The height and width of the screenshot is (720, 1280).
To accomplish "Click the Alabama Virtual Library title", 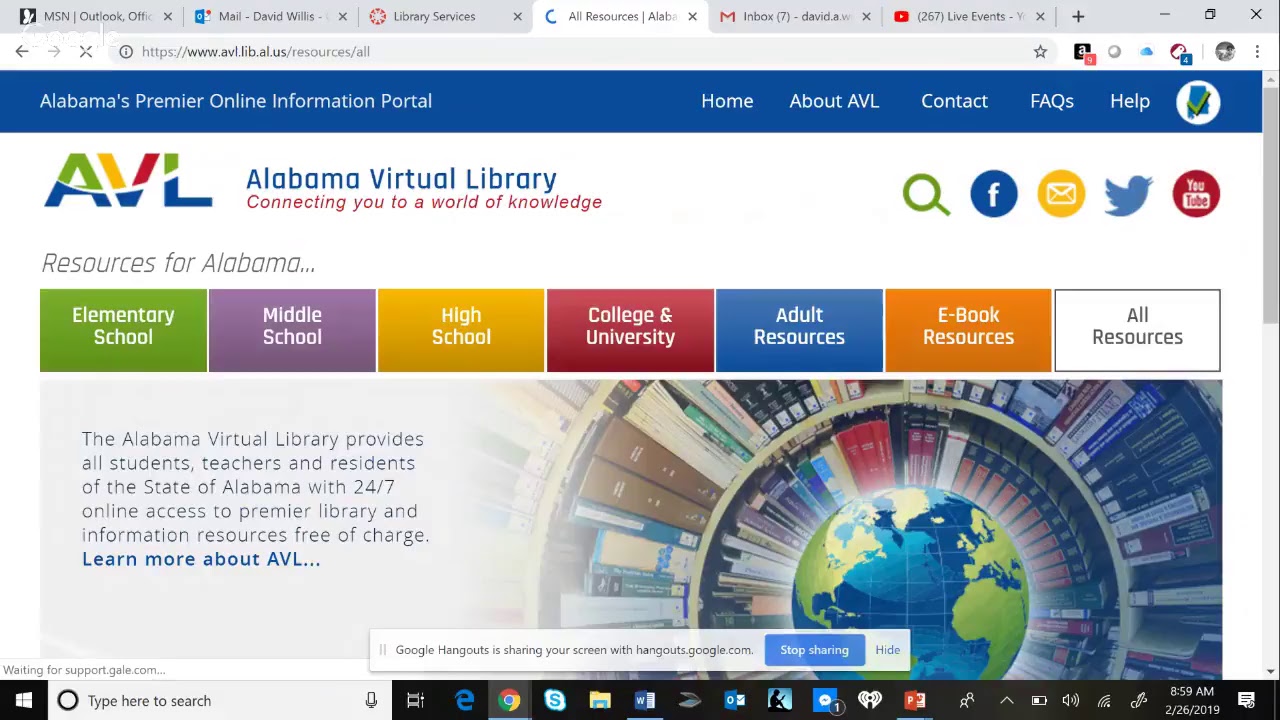I will [x=401, y=179].
